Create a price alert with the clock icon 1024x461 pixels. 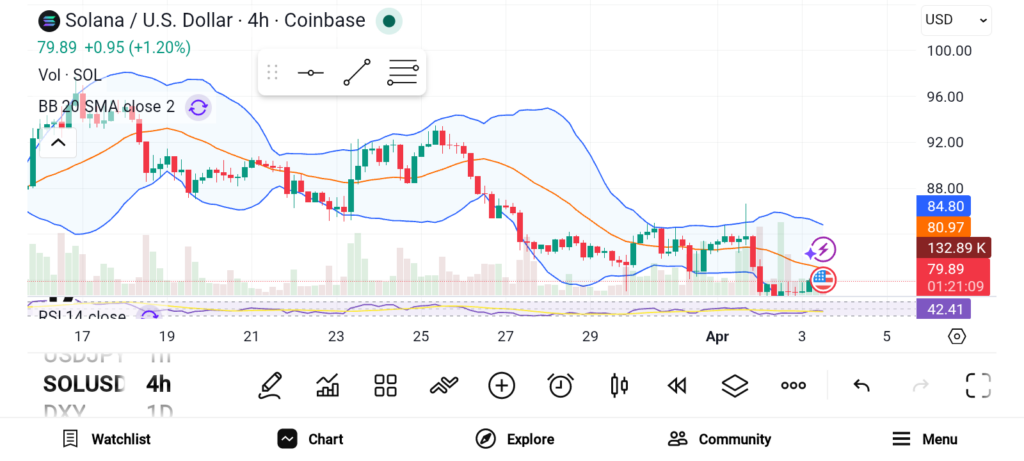(x=560, y=385)
